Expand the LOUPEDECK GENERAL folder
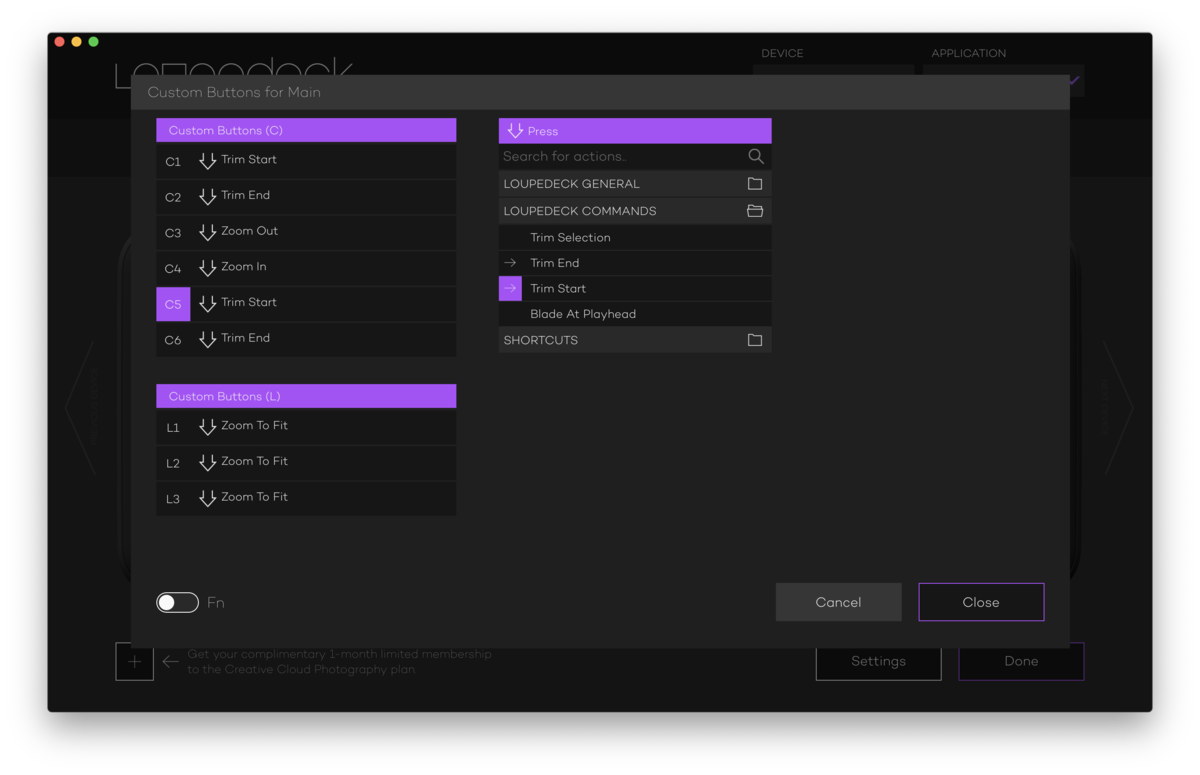The width and height of the screenshot is (1200, 775). click(635, 184)
